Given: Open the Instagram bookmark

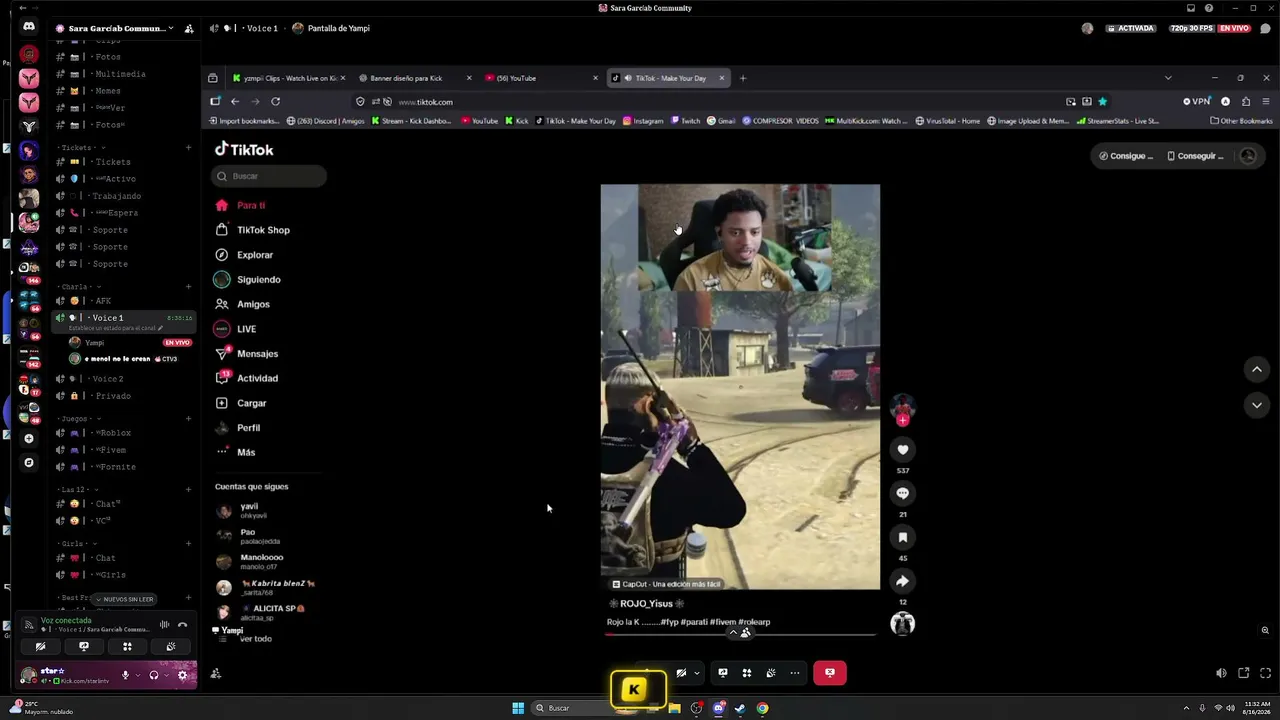Looking at the screenshot, I should (643, 121).
